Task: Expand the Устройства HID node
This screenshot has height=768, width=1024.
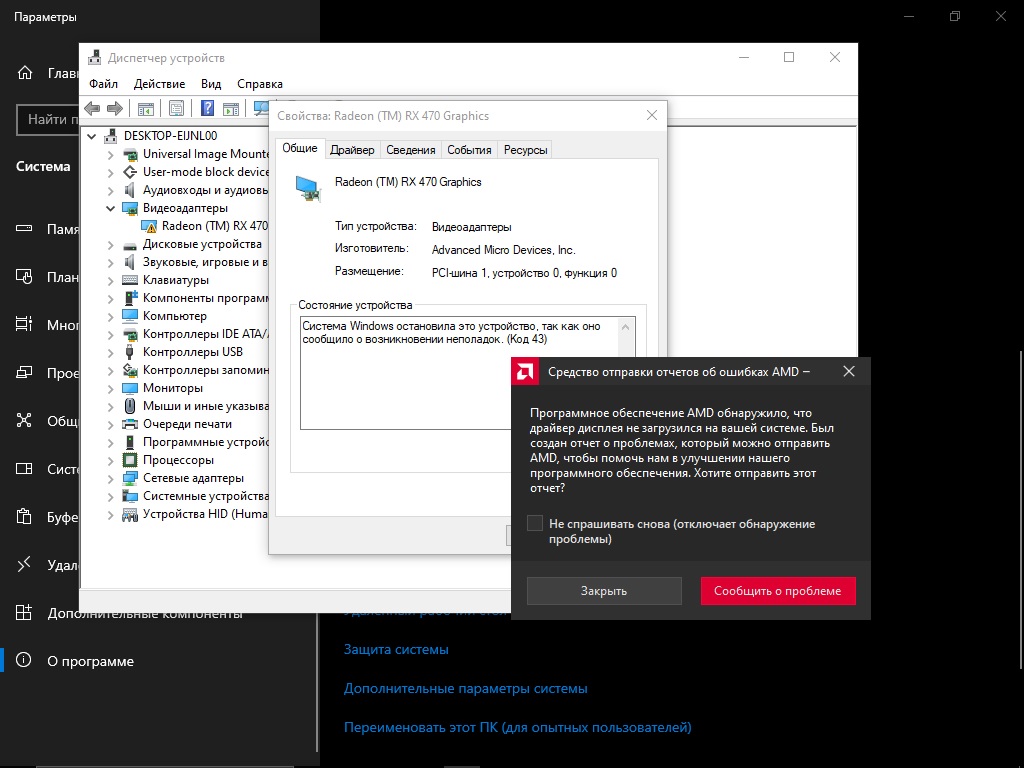Action: coord(110,515)
